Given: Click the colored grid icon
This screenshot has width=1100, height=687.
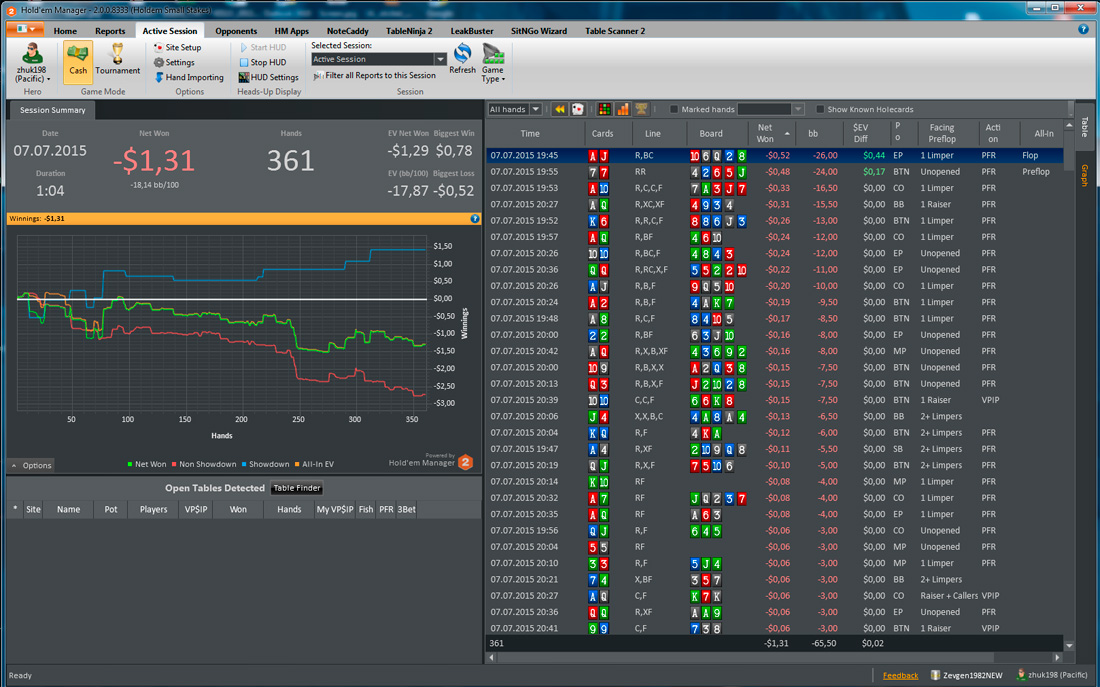Looking at the screenshot, I should pos(604,109).
